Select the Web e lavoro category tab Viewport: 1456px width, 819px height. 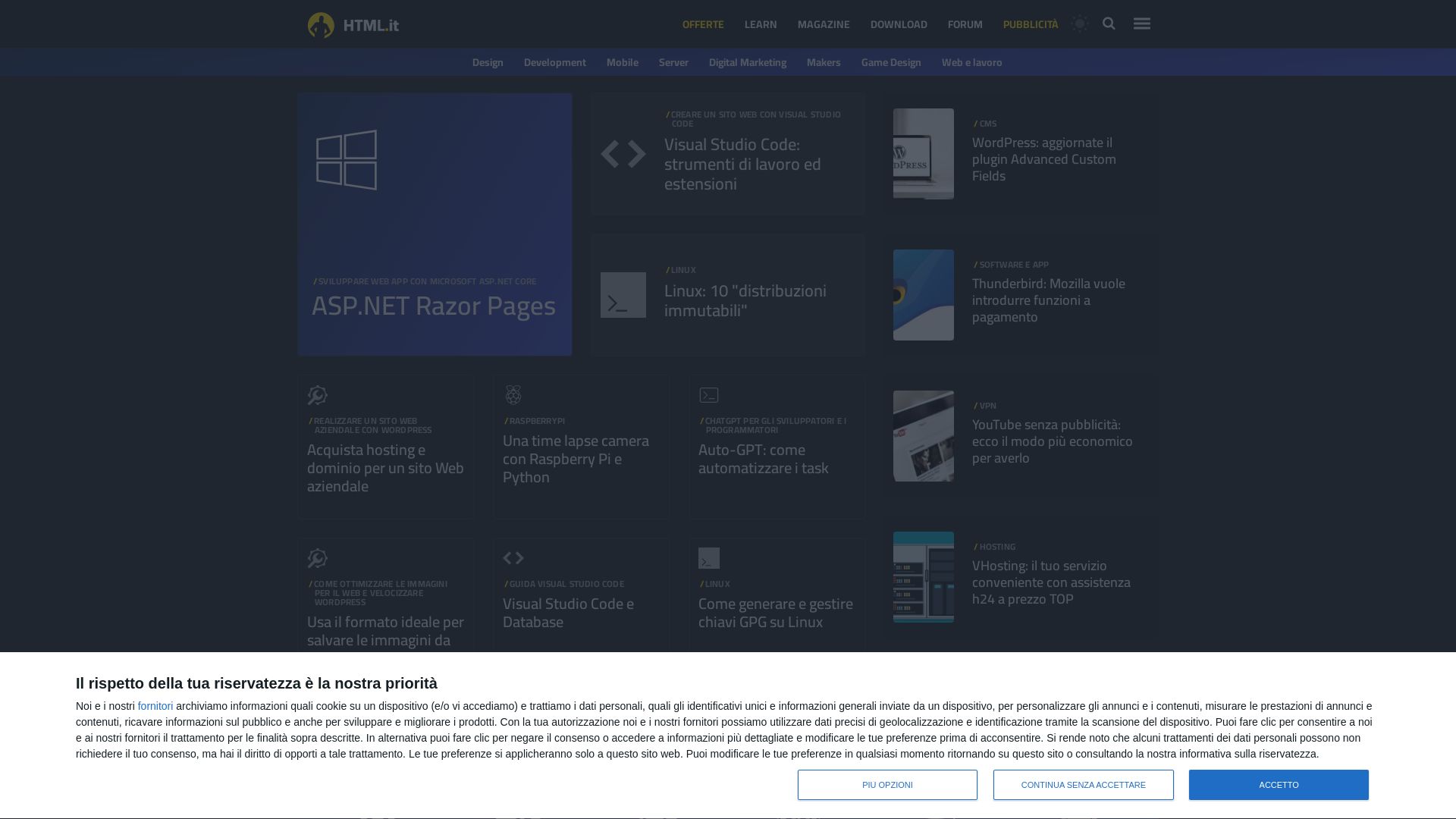(x=972, y=62)
